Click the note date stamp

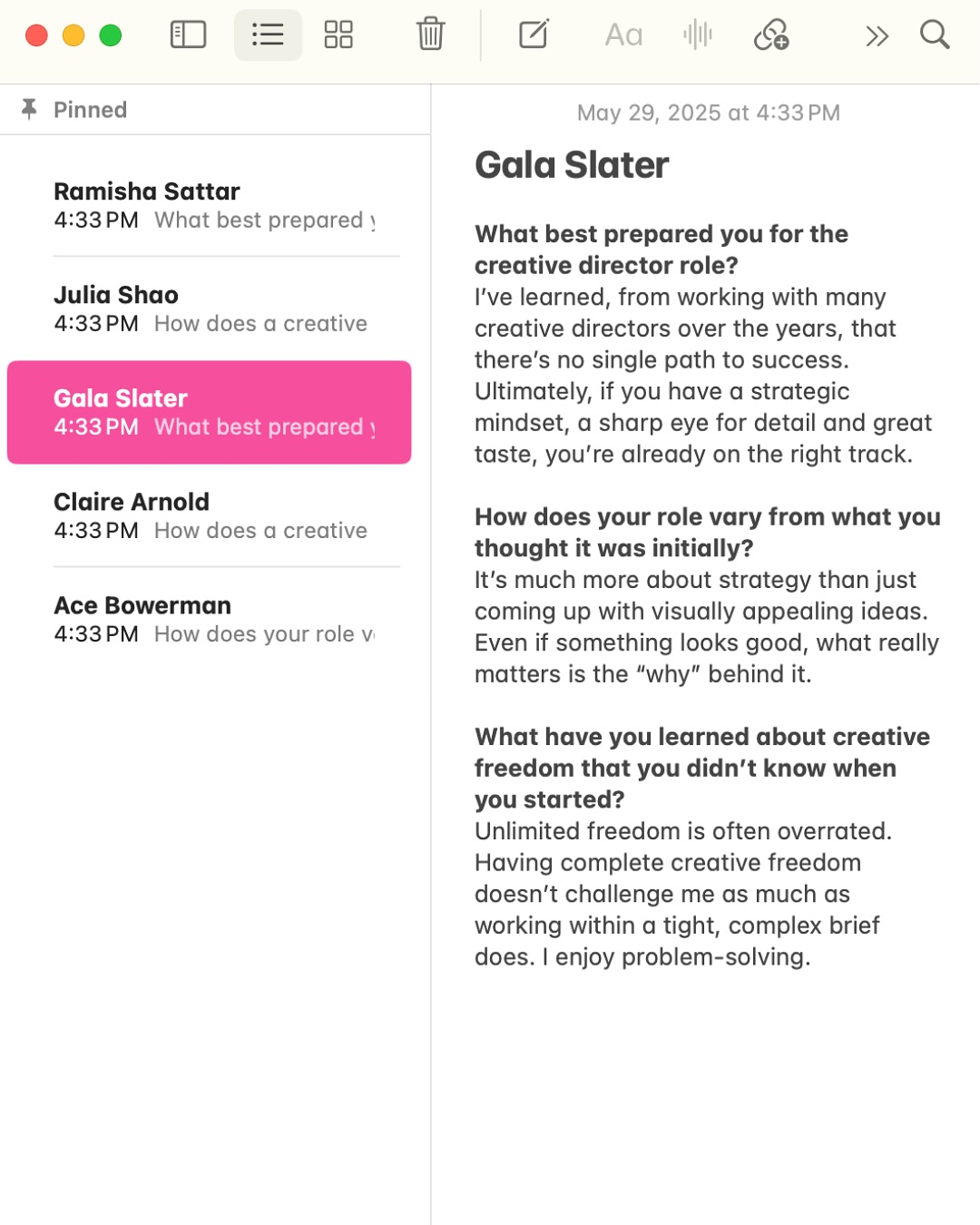(708, 113)
